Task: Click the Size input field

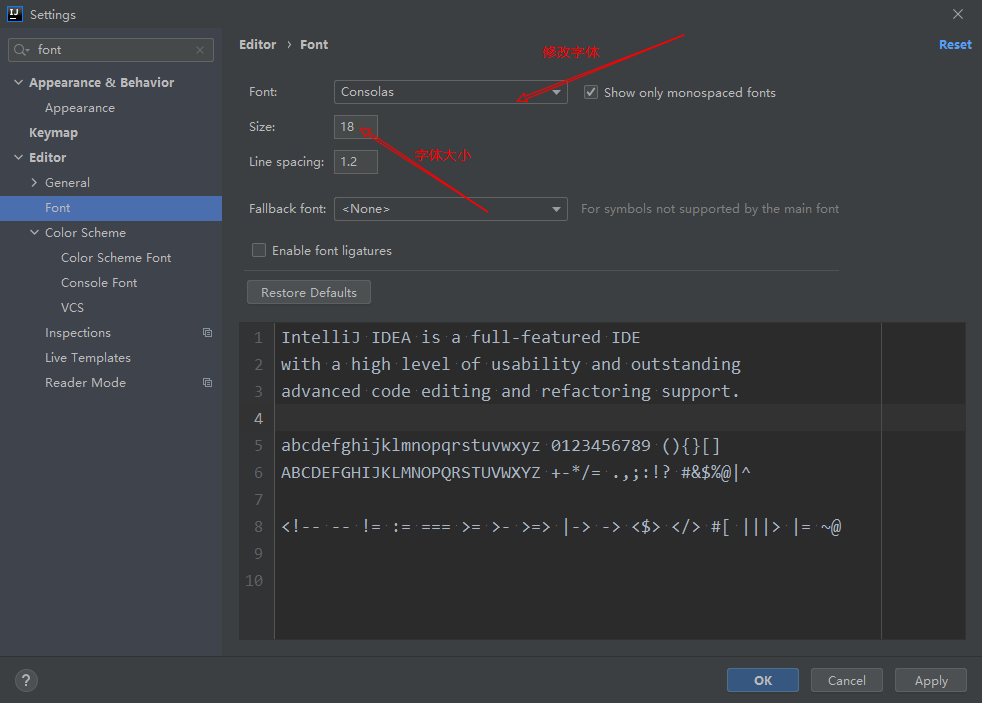Action: pos(355,127)
